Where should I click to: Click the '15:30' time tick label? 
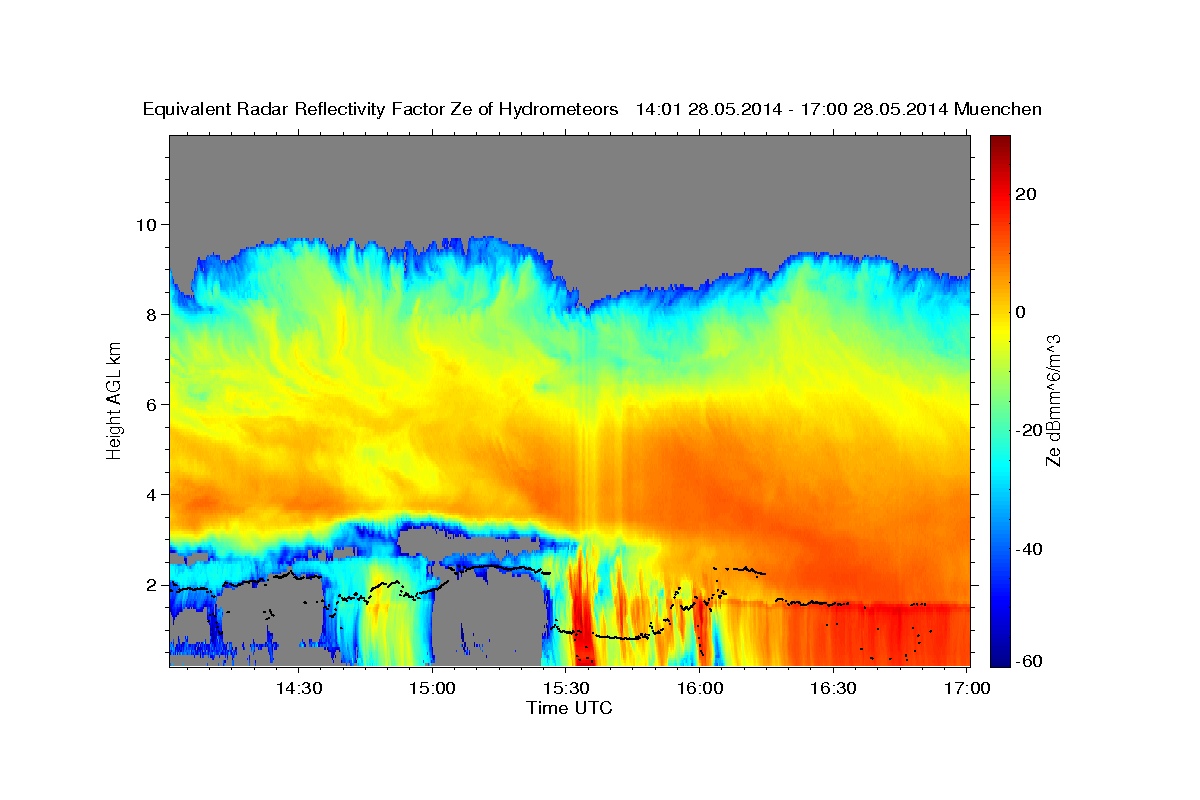pyautogui.click(x=567, y=688)
